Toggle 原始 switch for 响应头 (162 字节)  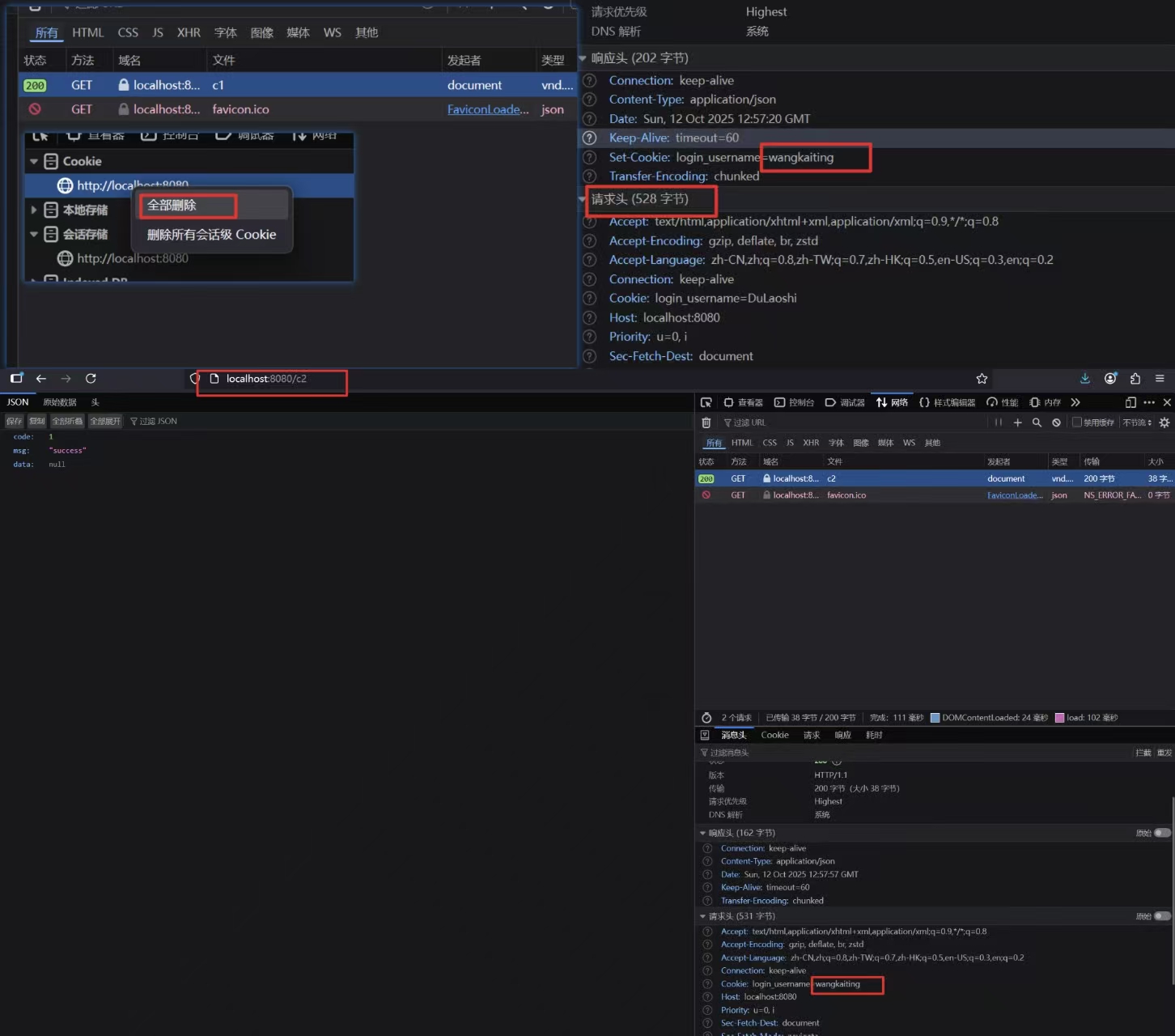point(1162,833)
